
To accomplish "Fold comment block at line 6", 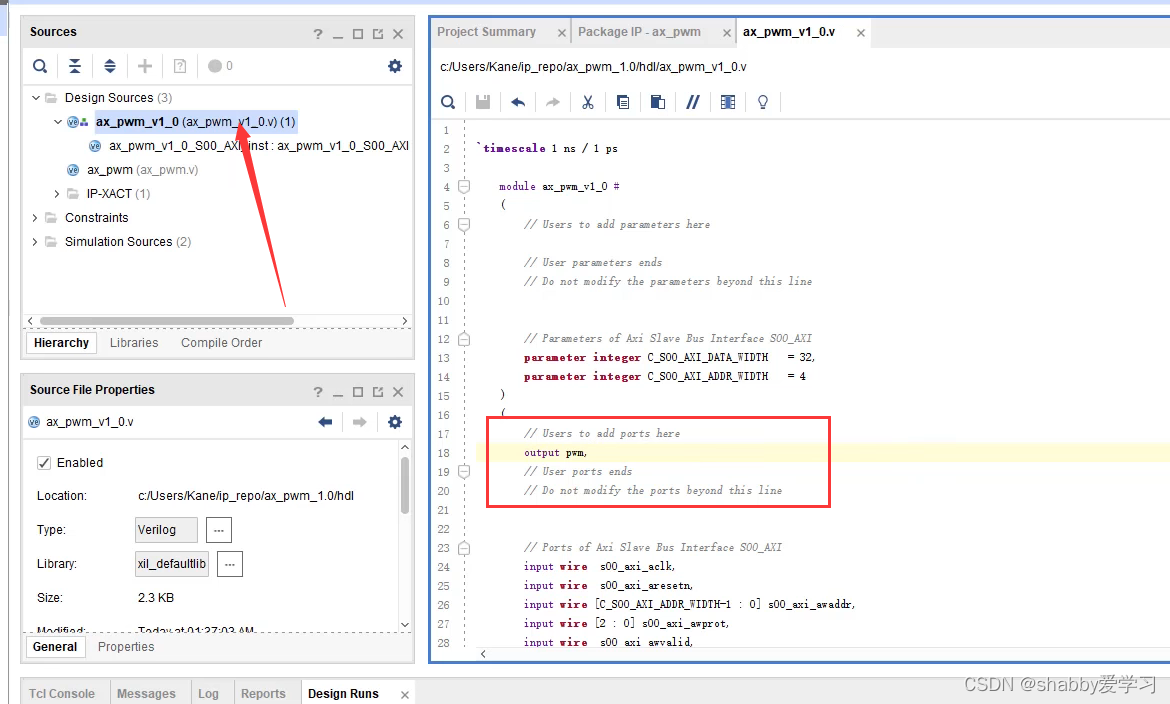I will tap(464, 225).
